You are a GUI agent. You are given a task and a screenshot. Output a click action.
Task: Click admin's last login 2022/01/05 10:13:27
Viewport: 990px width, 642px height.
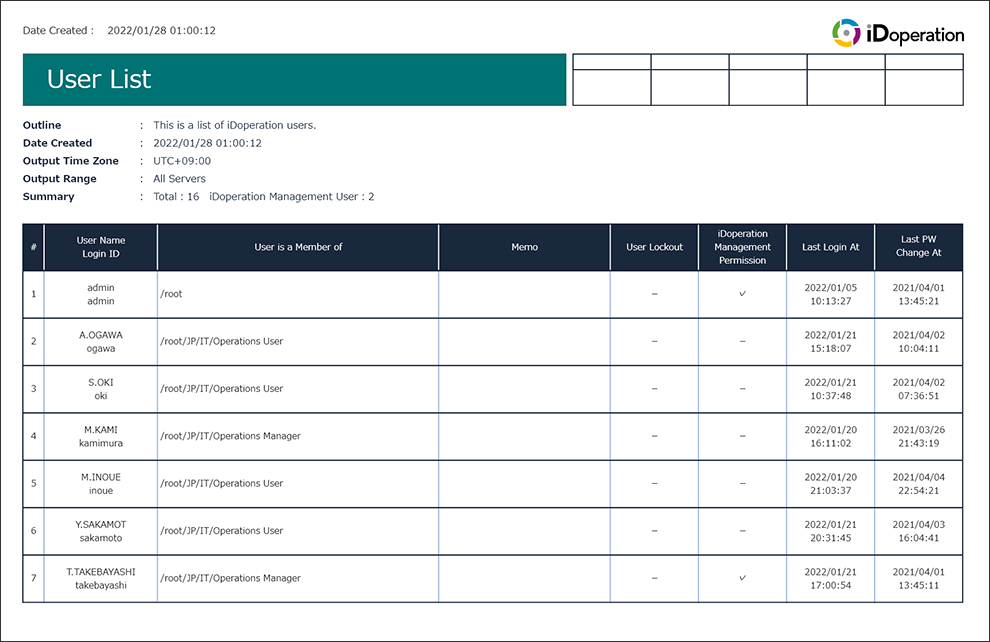pyautogui.click(x=830, y=294)
